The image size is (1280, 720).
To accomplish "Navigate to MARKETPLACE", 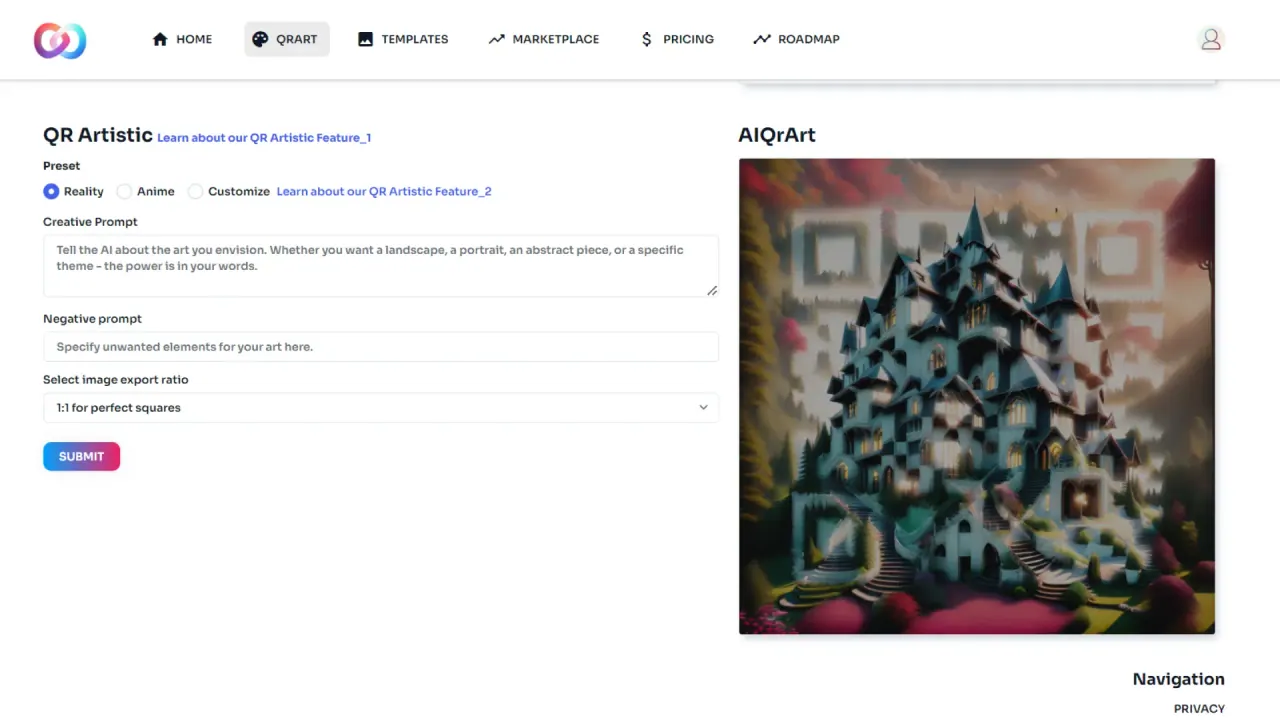I will pyautogui.click(x=544, y=39).
